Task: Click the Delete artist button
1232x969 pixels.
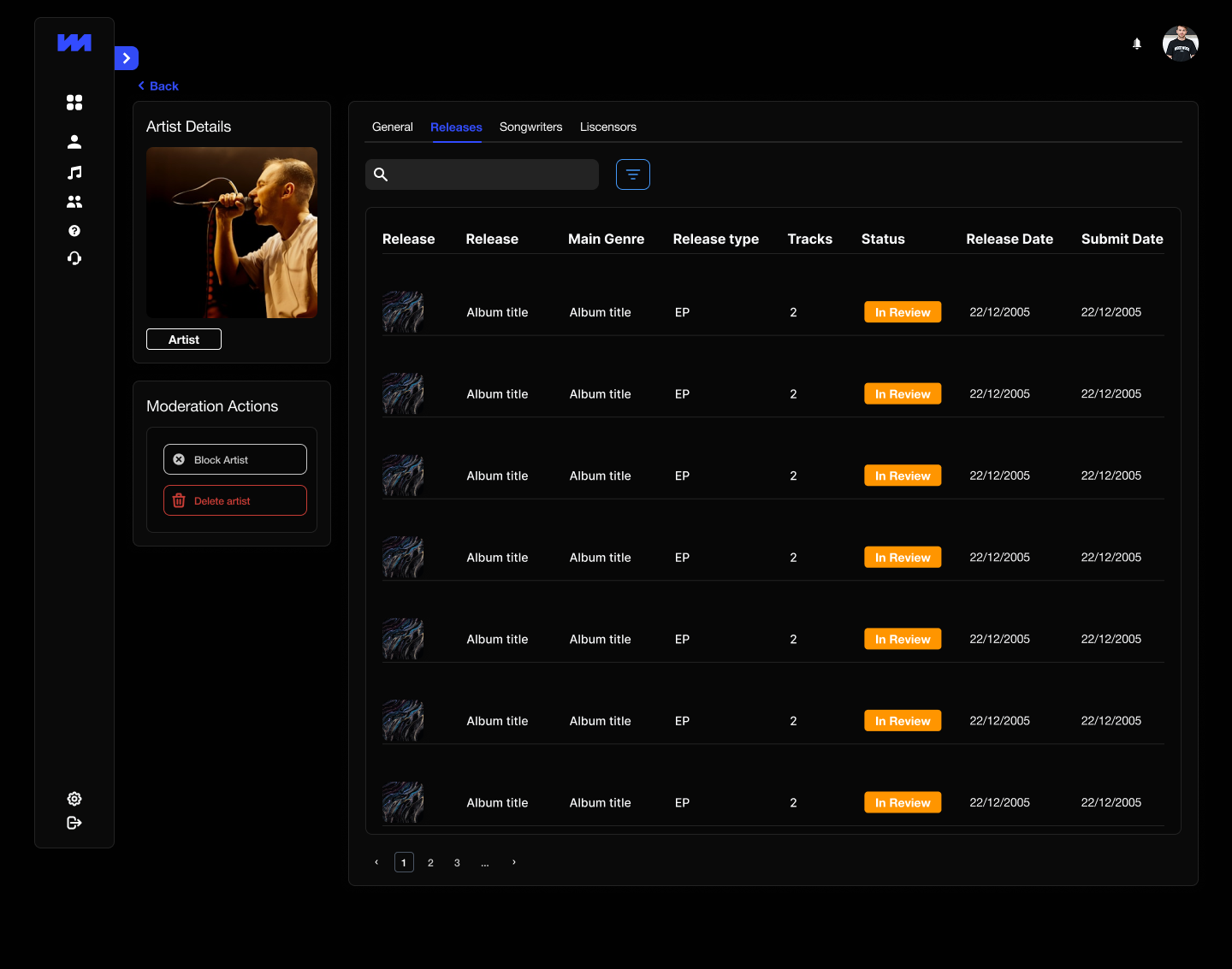Action: [x=234, y=500]
